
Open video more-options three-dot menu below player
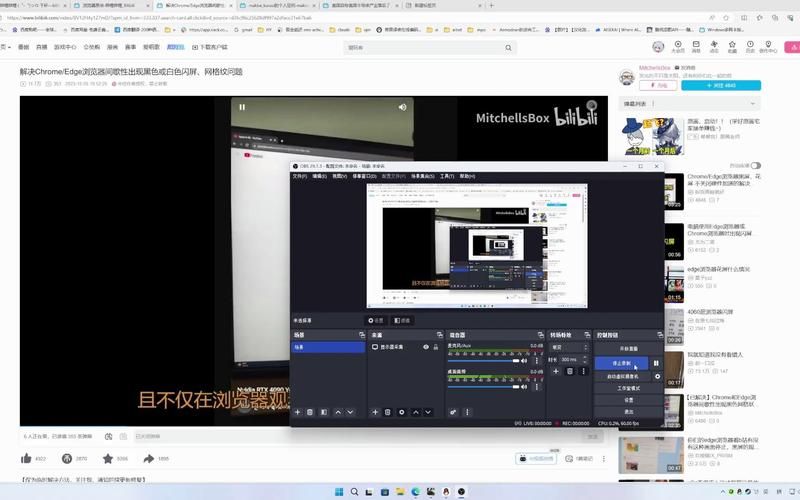(604, 459)
